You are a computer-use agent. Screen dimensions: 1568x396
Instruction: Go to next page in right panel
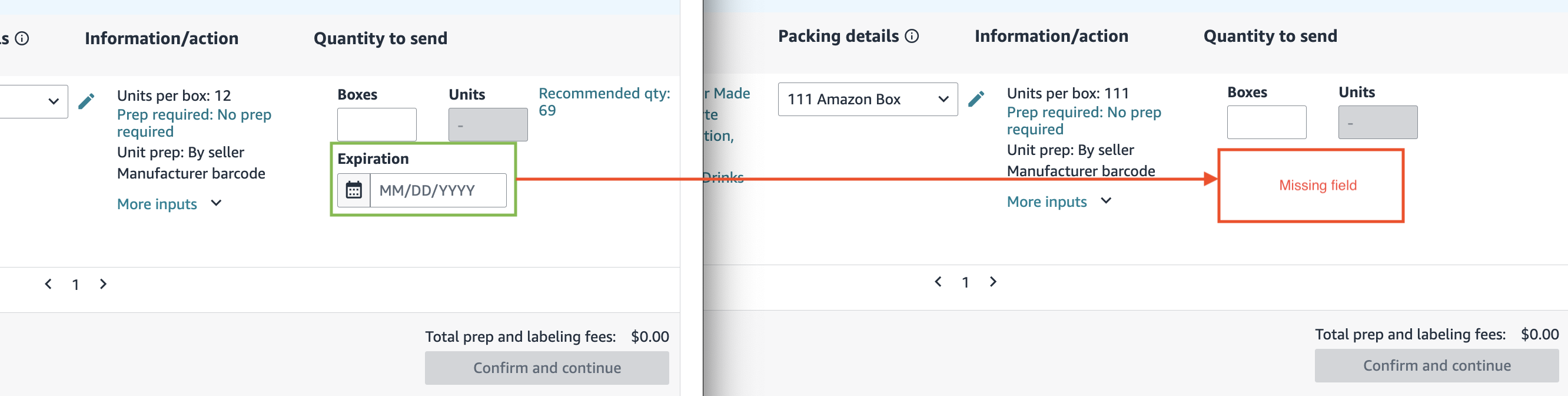pyautogui.click(x=993, y=282)
